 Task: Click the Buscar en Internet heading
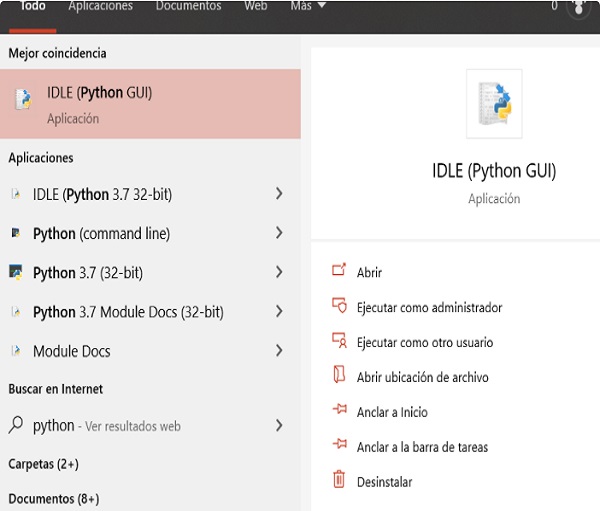pos(56,389)
